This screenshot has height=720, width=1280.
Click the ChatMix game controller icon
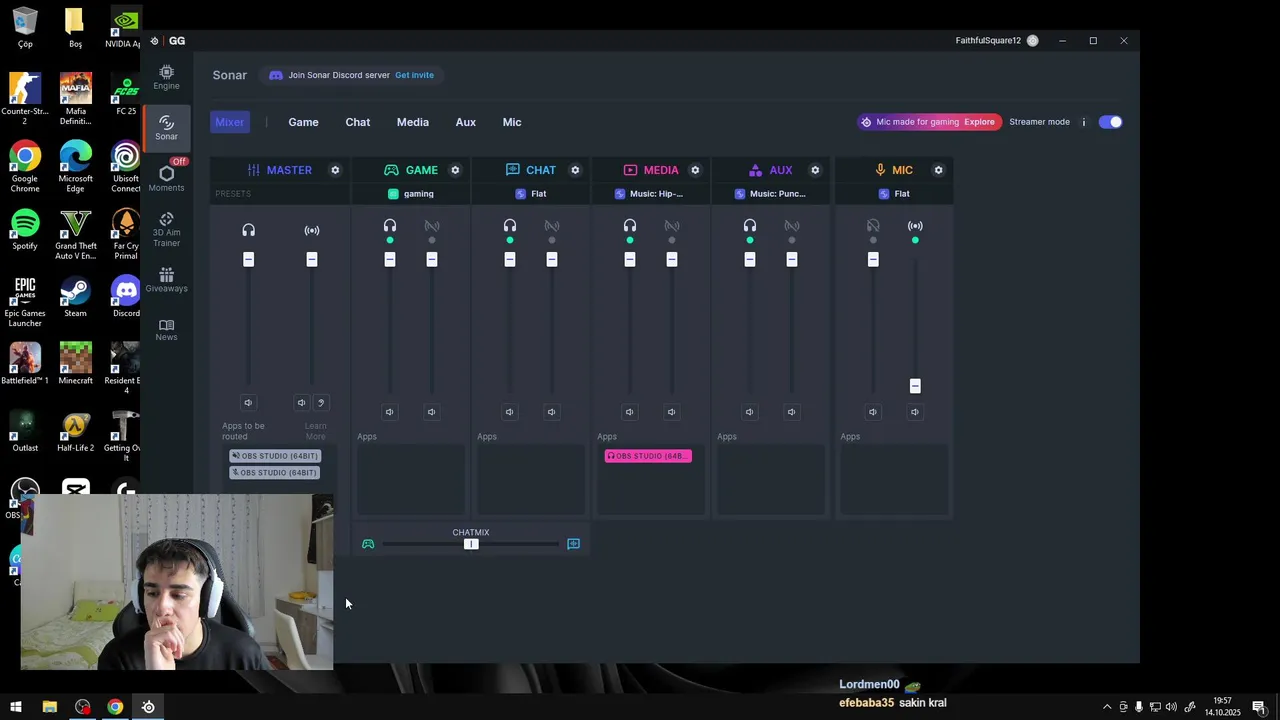368,544
